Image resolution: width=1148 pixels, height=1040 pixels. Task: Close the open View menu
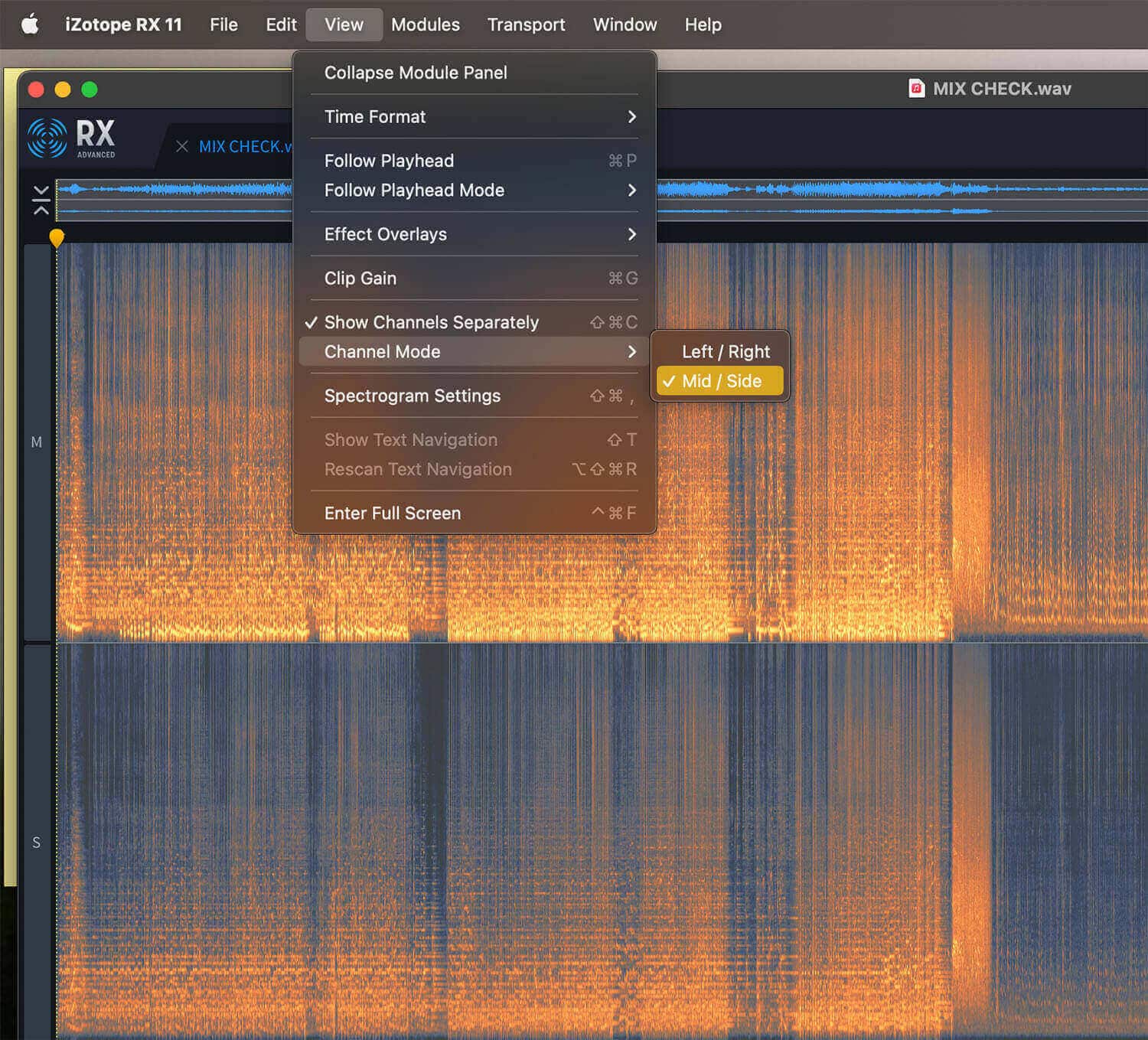(x=344, y=24)
